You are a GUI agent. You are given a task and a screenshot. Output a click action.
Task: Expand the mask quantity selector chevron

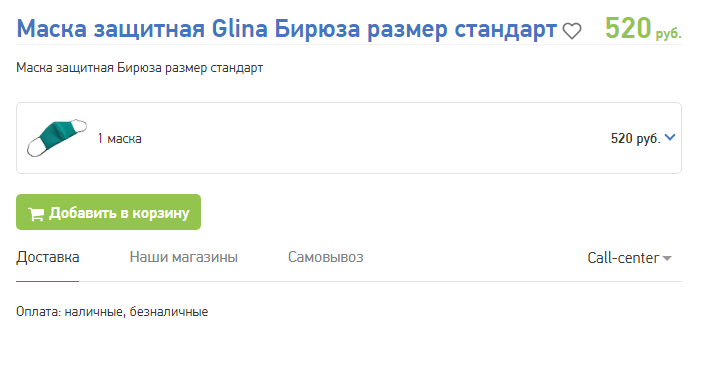(x=670, y=137)
